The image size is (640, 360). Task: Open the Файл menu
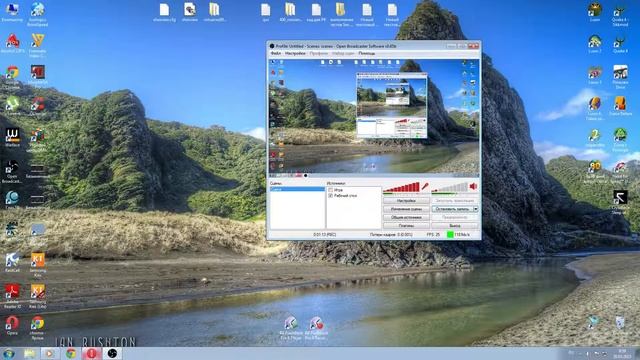tap(276, 53)
